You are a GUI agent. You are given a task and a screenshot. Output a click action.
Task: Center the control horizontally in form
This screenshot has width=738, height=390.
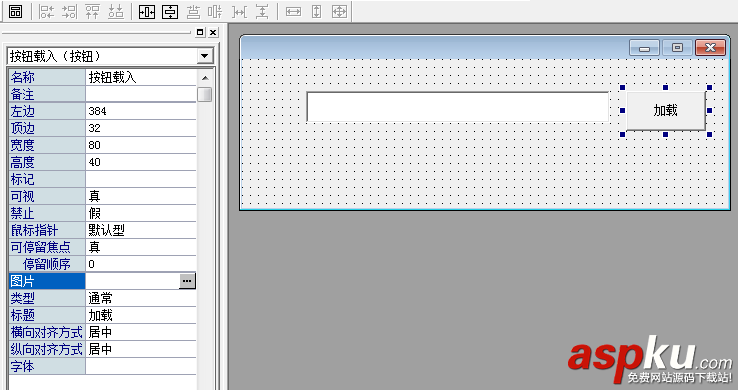[x=147, y=11]
